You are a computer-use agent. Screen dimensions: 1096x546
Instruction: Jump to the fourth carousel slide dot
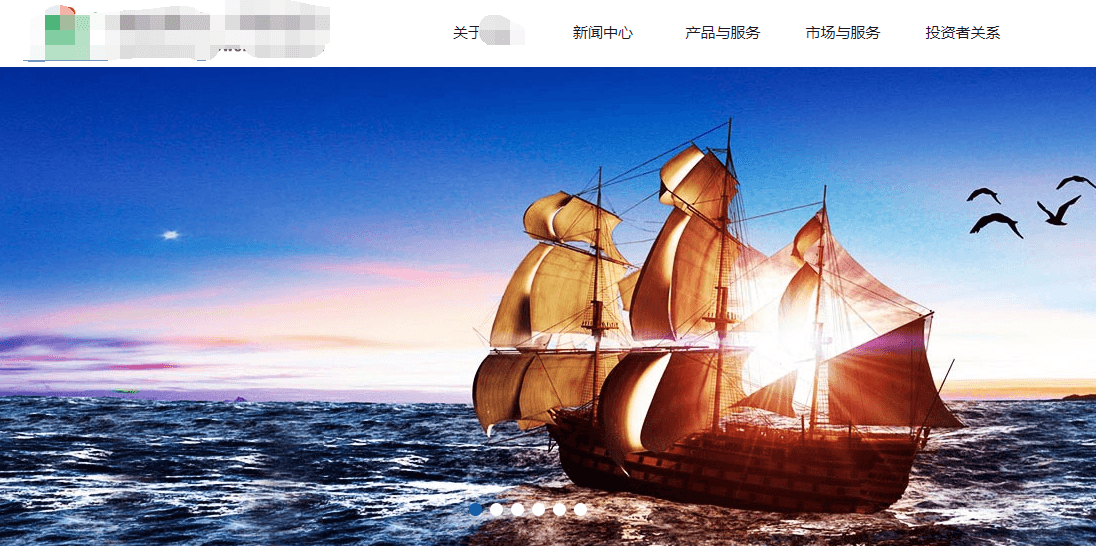pyautogui.click(x=538, y=510)
